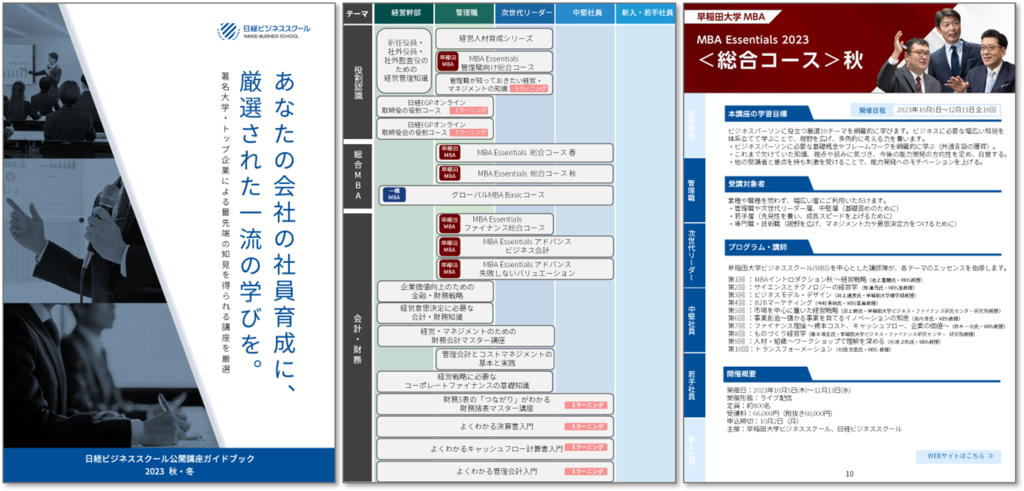Click Eラーニング badge on キャッシュフロー計算書入門
This screenshot has width=1024, height=491.
tap(586, 448)
